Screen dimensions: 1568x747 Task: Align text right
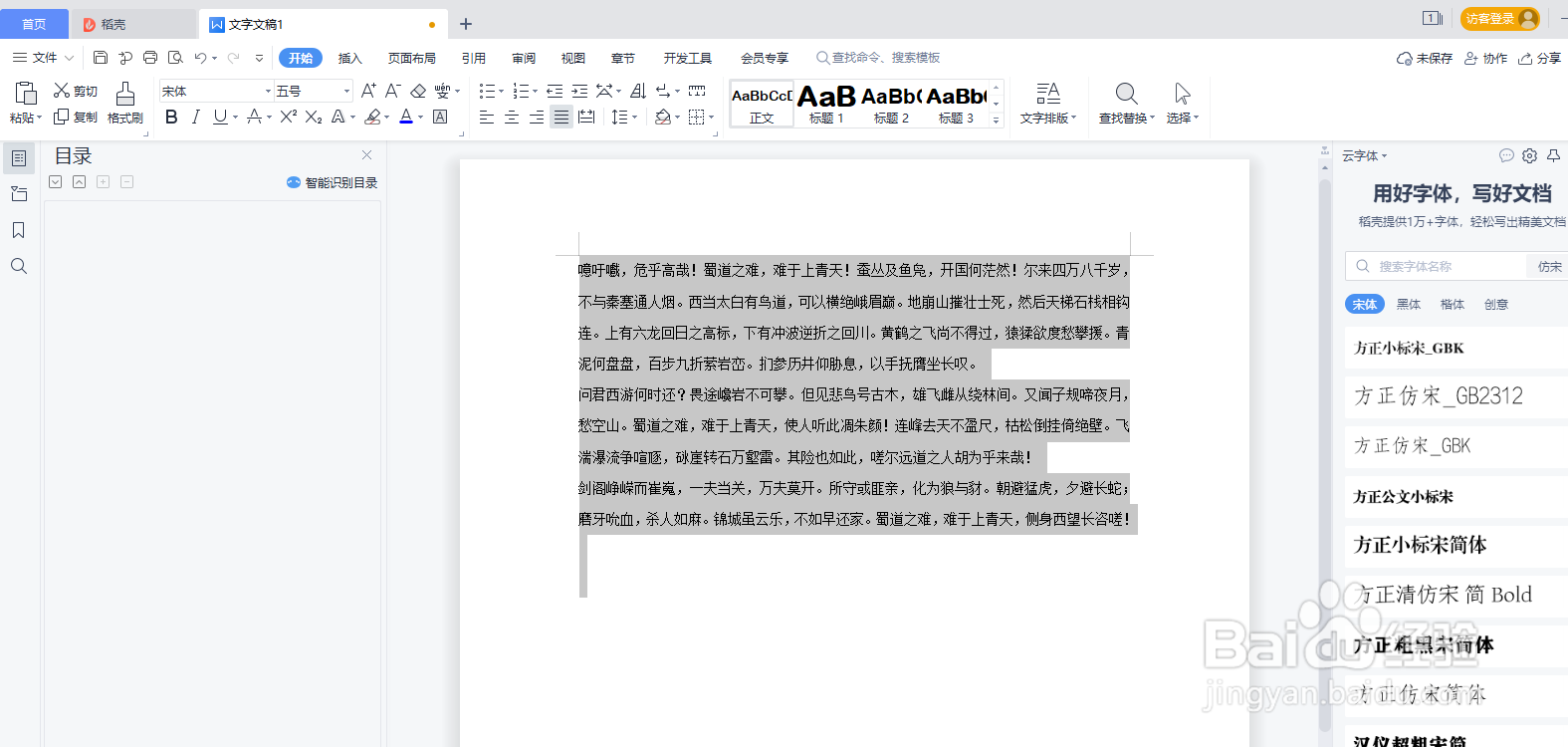(x=537, y=117)
